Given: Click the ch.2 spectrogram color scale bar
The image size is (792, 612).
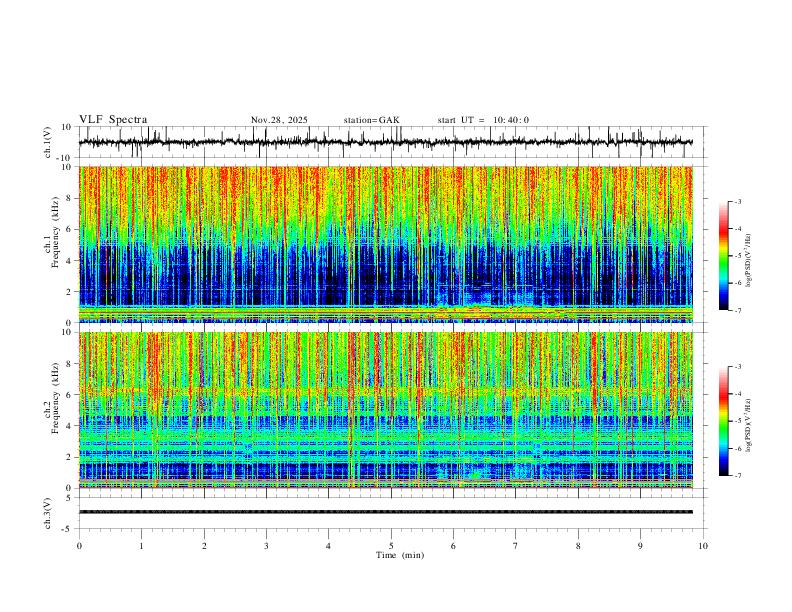Looking at the screenshot, I should (x=724, y=421).
